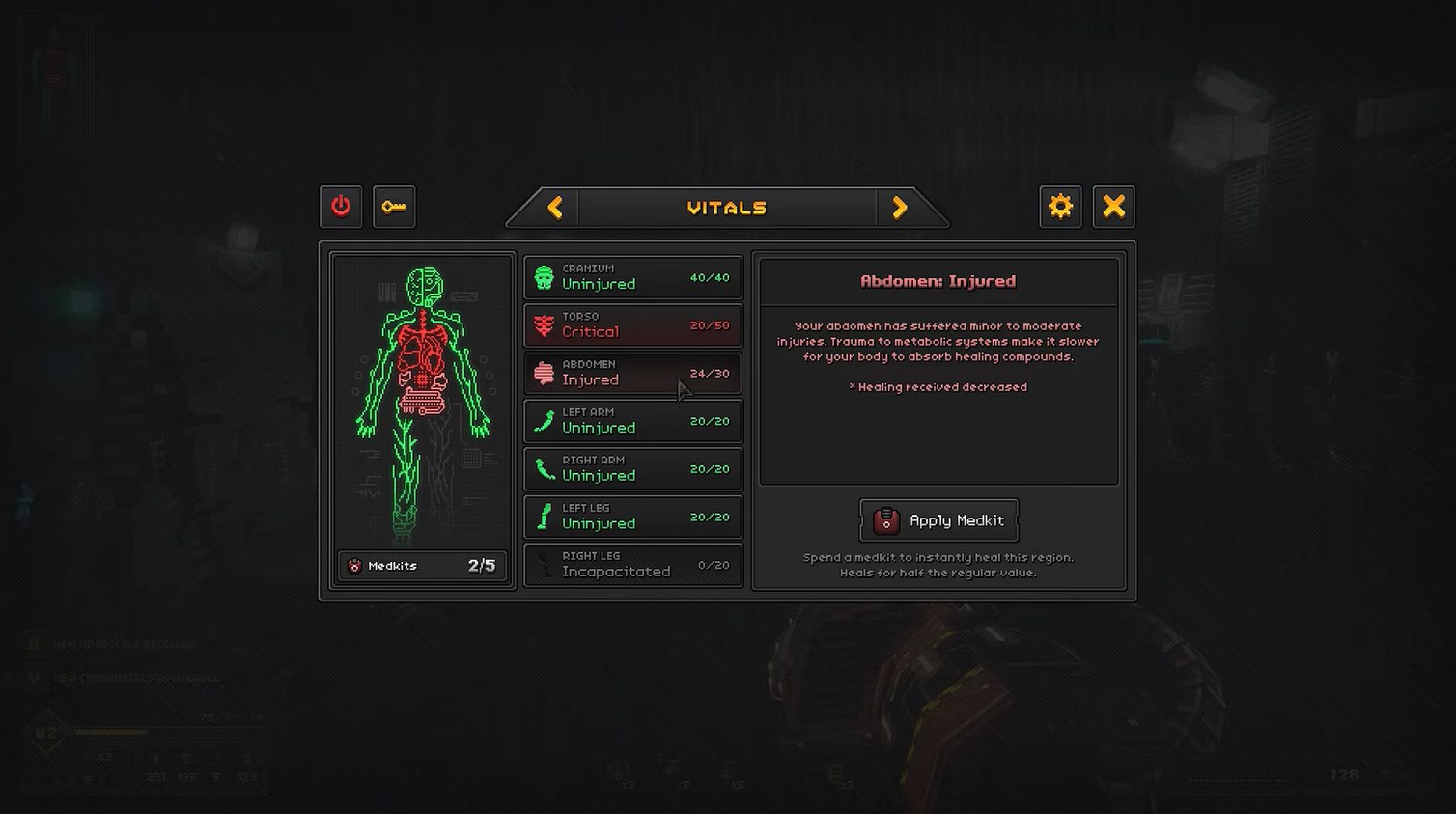This screenshot has height=814, width=1456.
Task: Select the Cranium skull icon
Action: pyautogui.click(x=545, y=277)
